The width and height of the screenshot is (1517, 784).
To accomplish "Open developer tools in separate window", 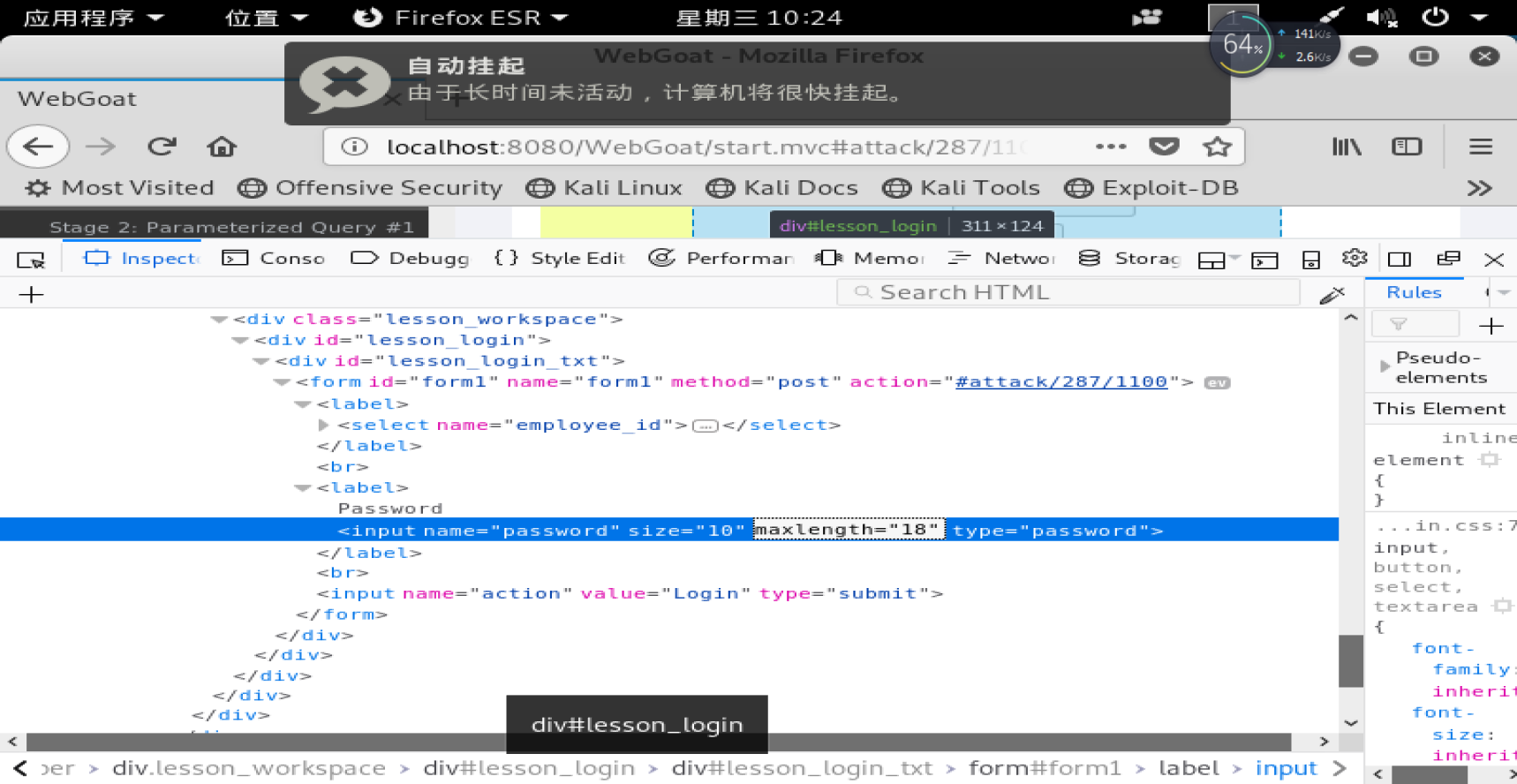I will [1448, 259].
